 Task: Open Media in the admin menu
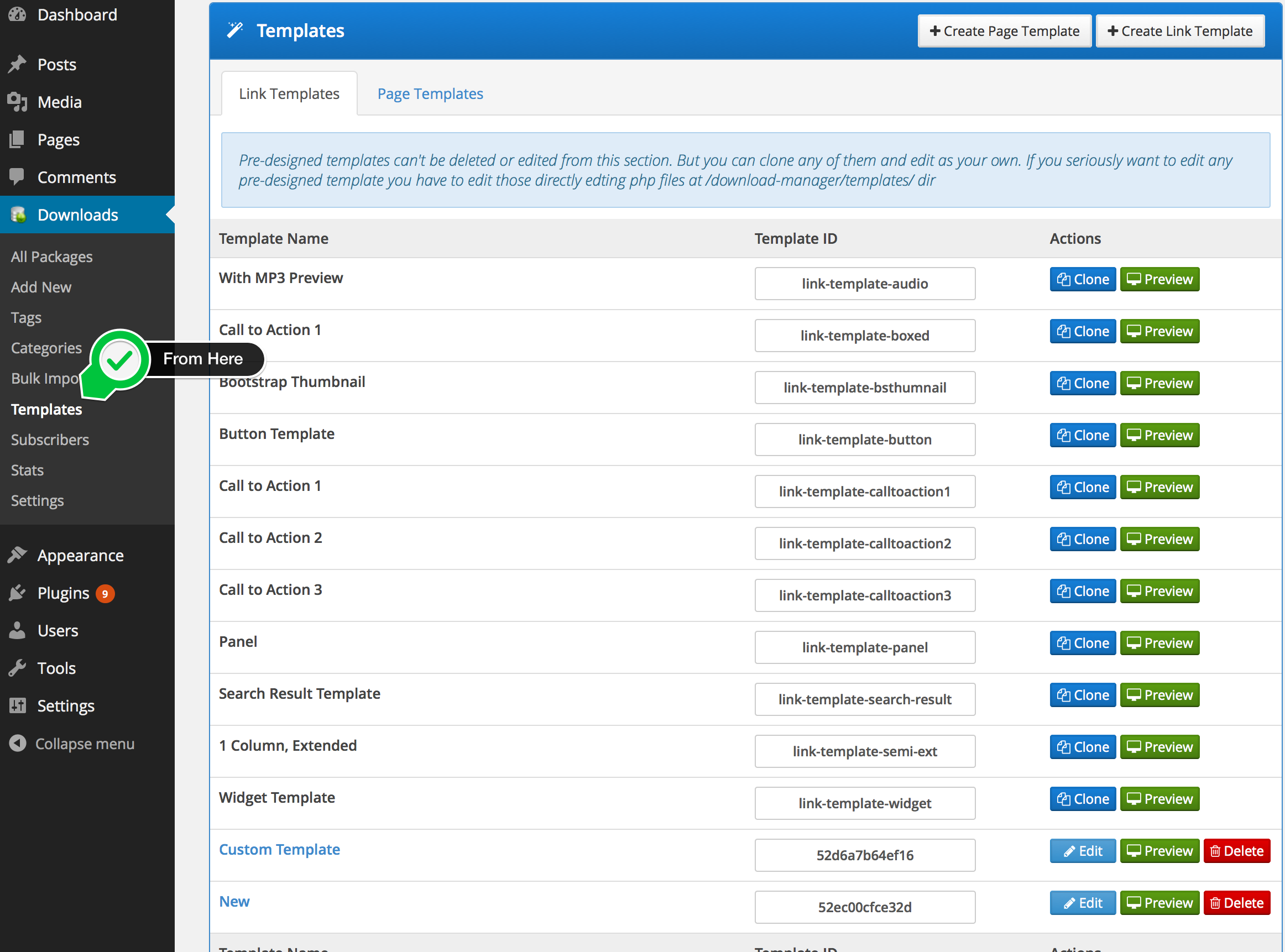pos(59,102)
